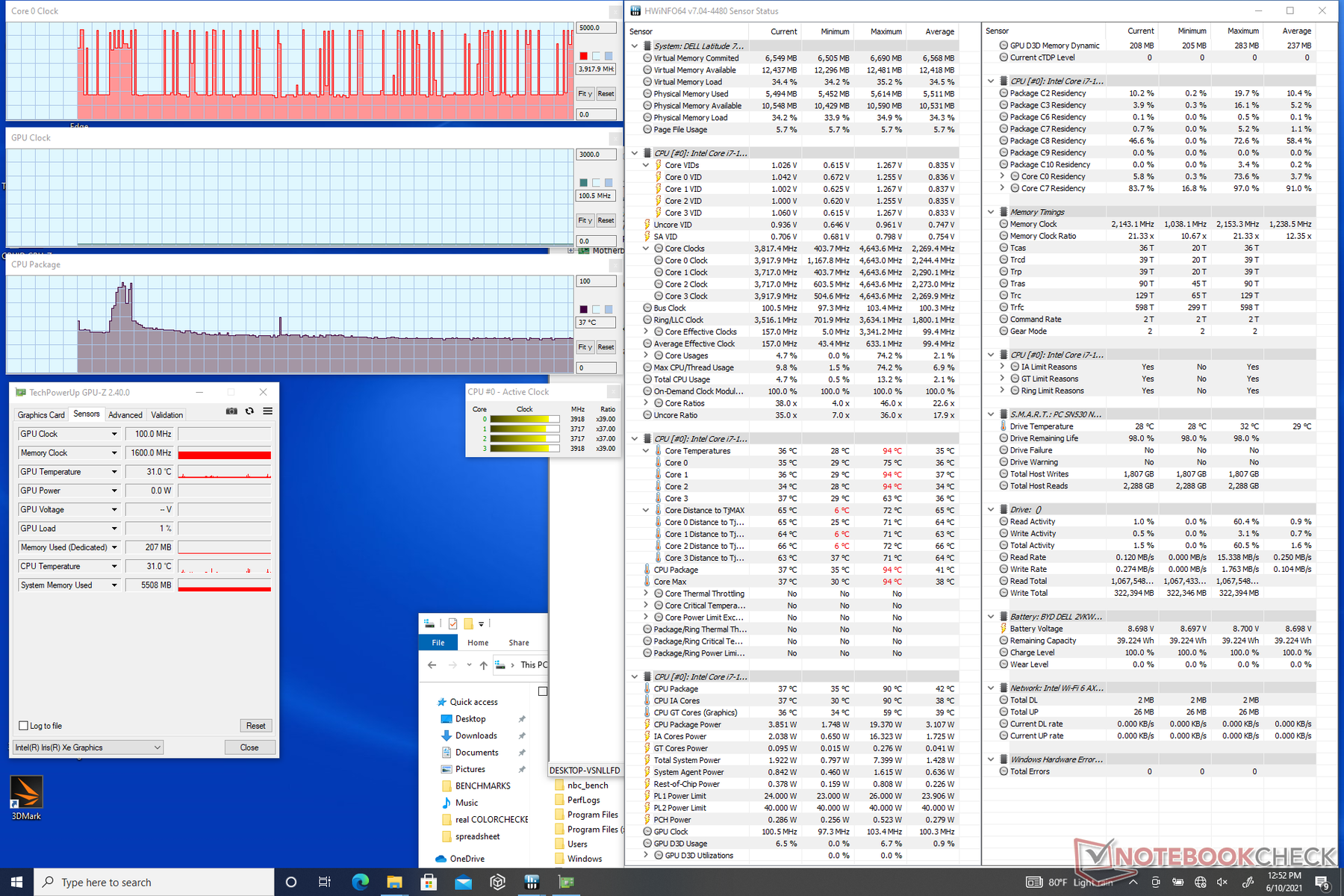Click the red color swatch on the Core 0 Clock graph

(584, 56)
